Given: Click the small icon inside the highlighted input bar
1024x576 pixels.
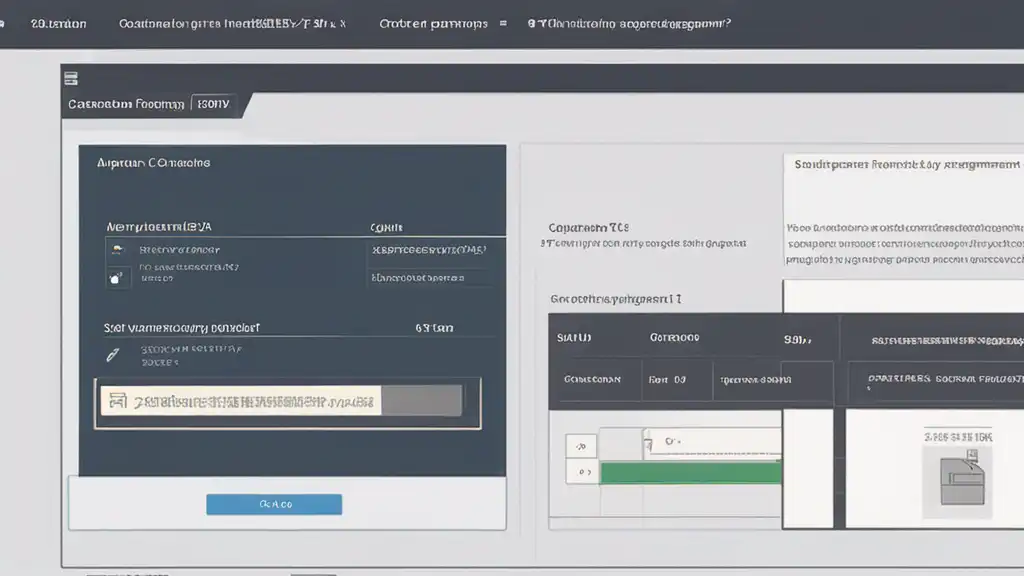Looking at the screenshot, I should [118, 400].
